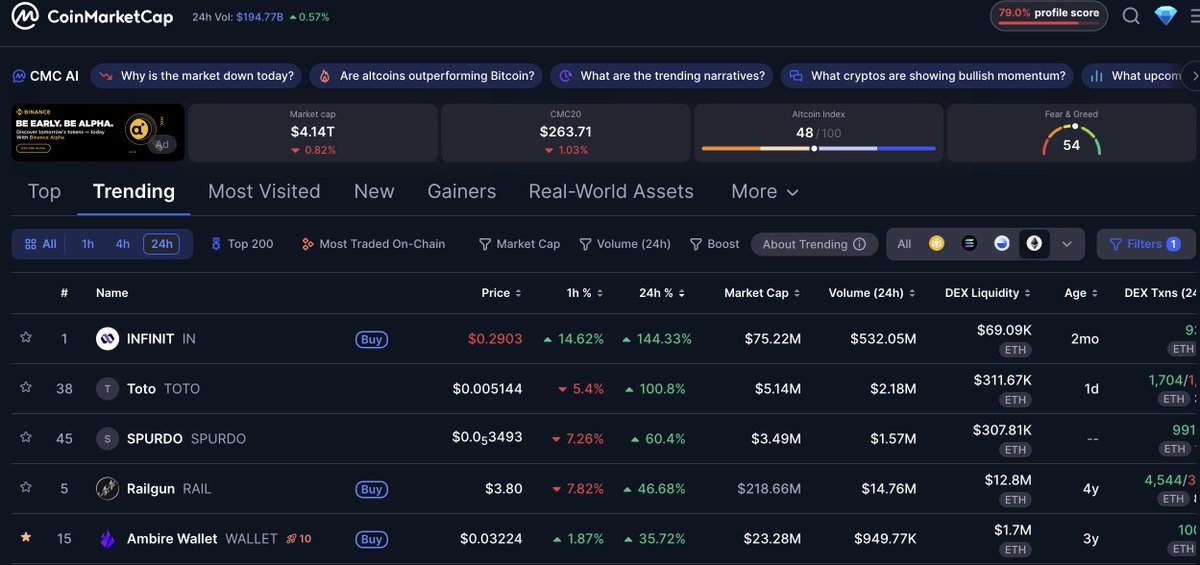Add INFINIT to watchlist with star
This screenshot has width=1200, height=565.
tap(26, 338)
